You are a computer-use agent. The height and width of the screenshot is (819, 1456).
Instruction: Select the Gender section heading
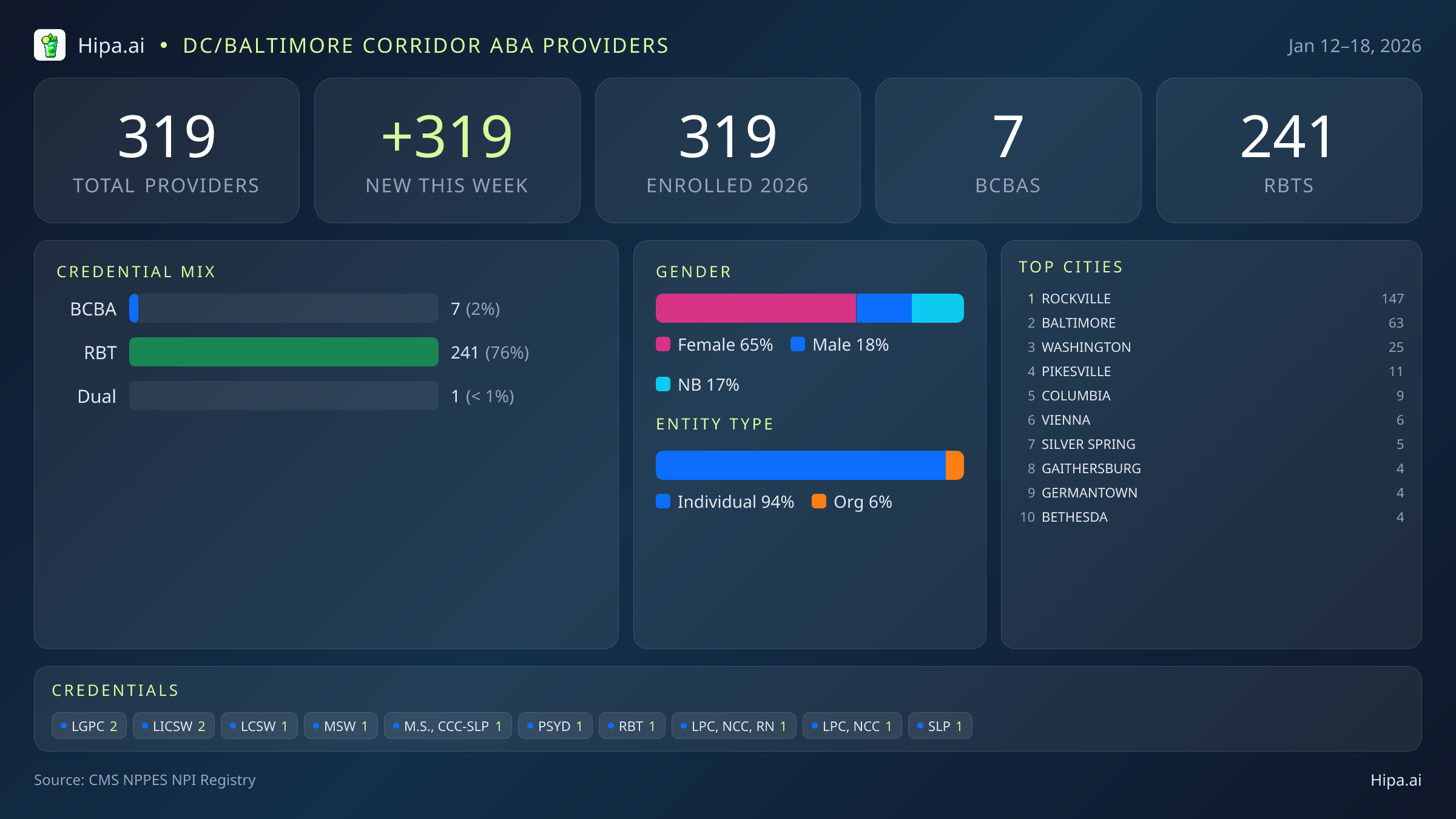[x=693, y=272]
